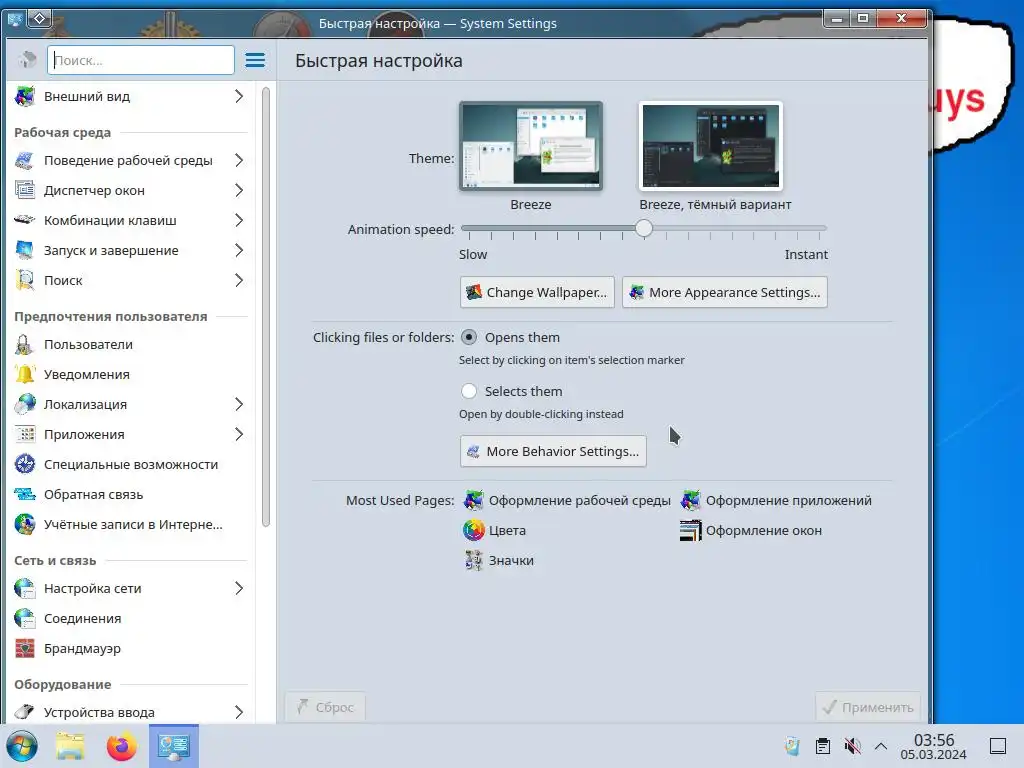The image size is (1024, 768).
Task: Click More Behavior Settings button
Action: click(553, 451)
